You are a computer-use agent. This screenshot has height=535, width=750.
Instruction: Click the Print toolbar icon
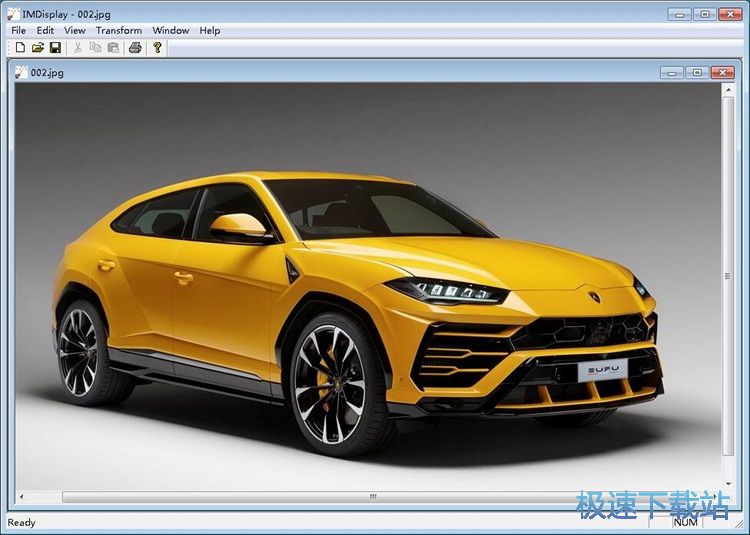point(135,47)
